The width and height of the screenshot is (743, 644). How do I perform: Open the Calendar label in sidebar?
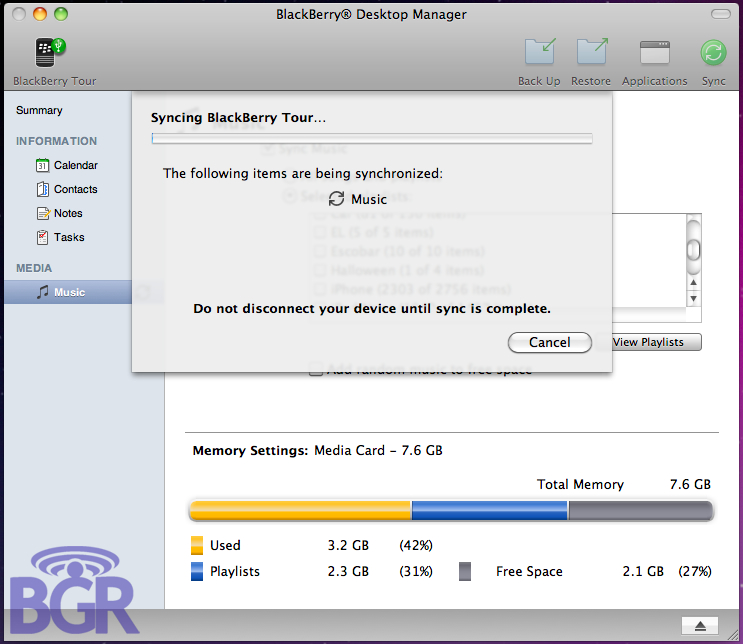pyautogui.click(x=76, y=165)
